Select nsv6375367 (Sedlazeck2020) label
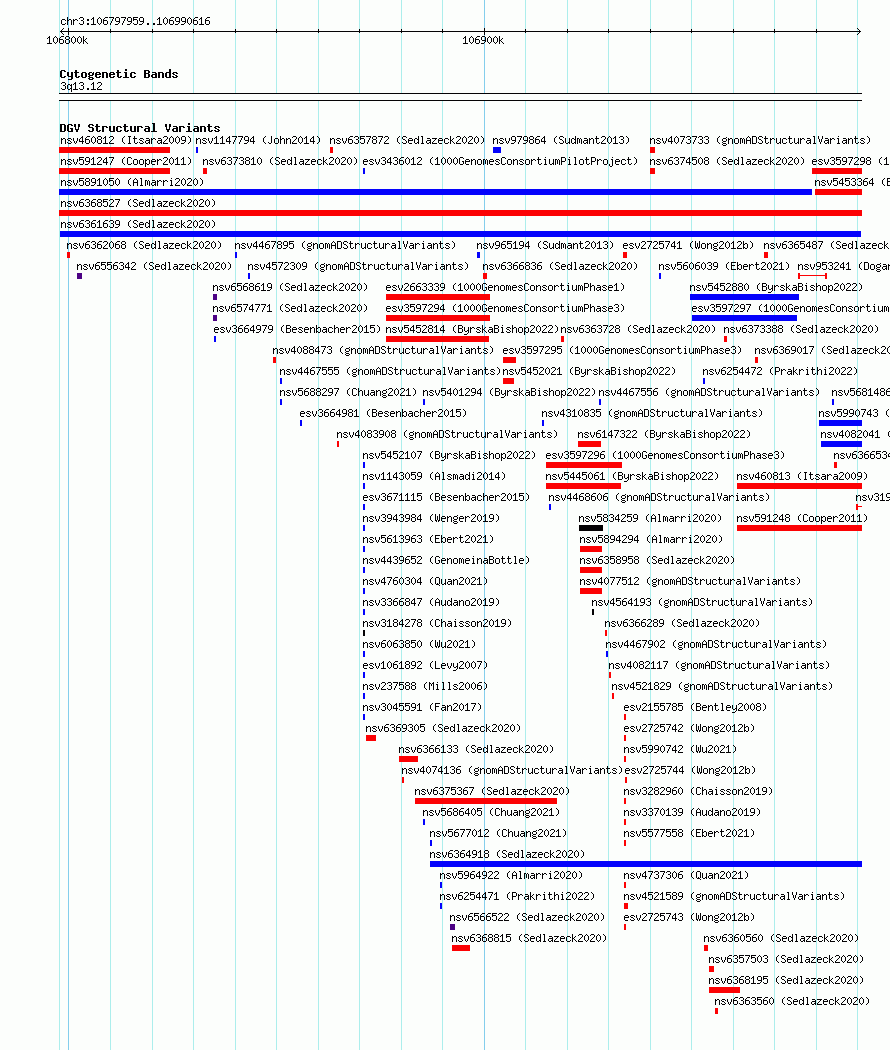The image size is (890, 1050). [x=492, y=792]
